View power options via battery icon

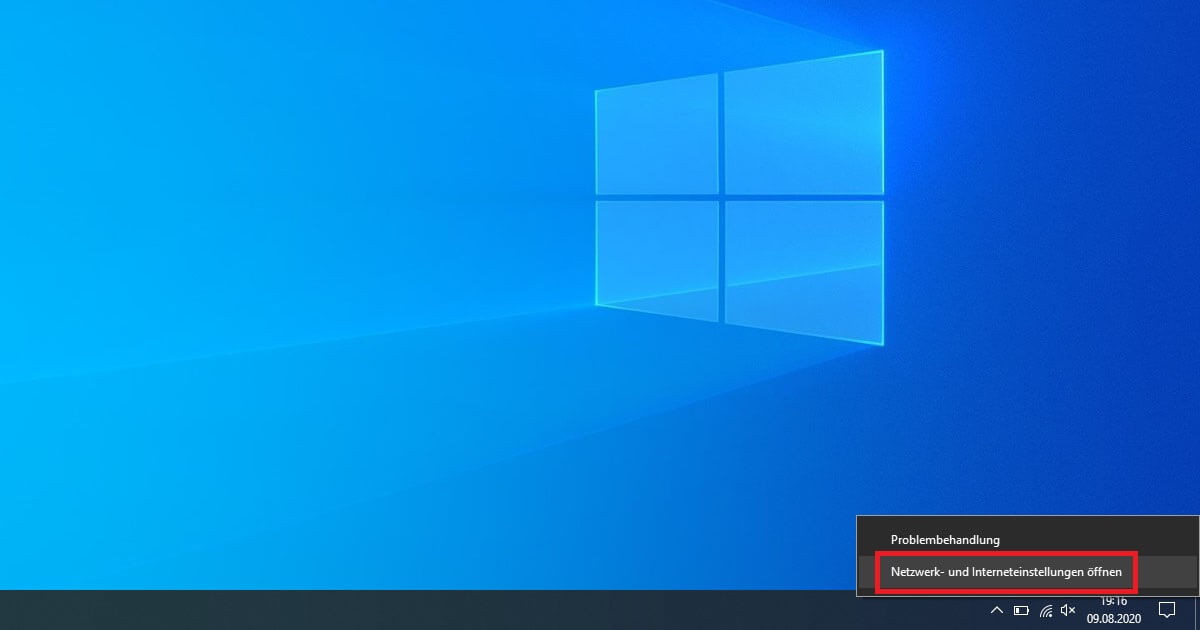point(1021,610)
